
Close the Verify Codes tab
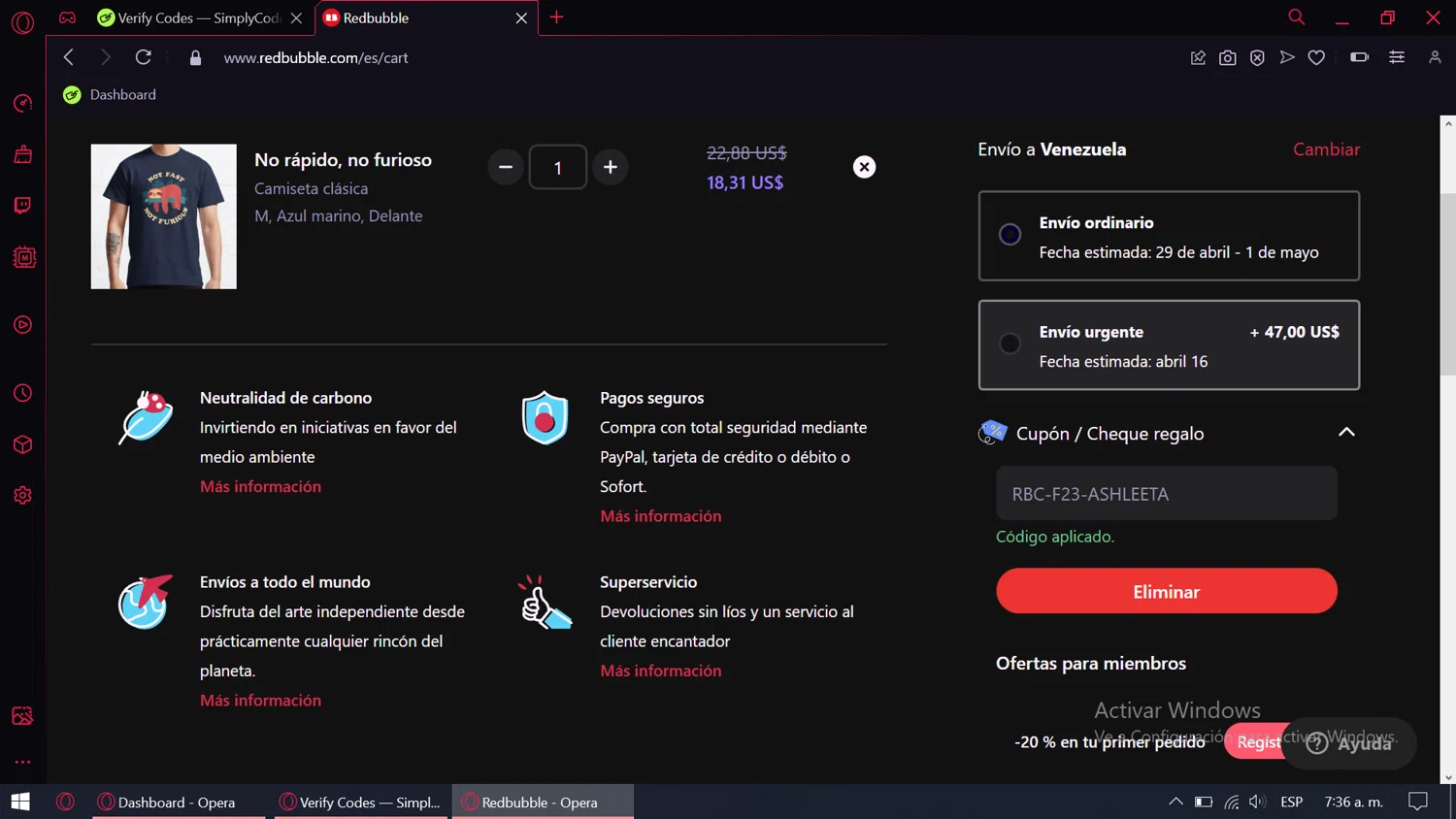point(296,17)
